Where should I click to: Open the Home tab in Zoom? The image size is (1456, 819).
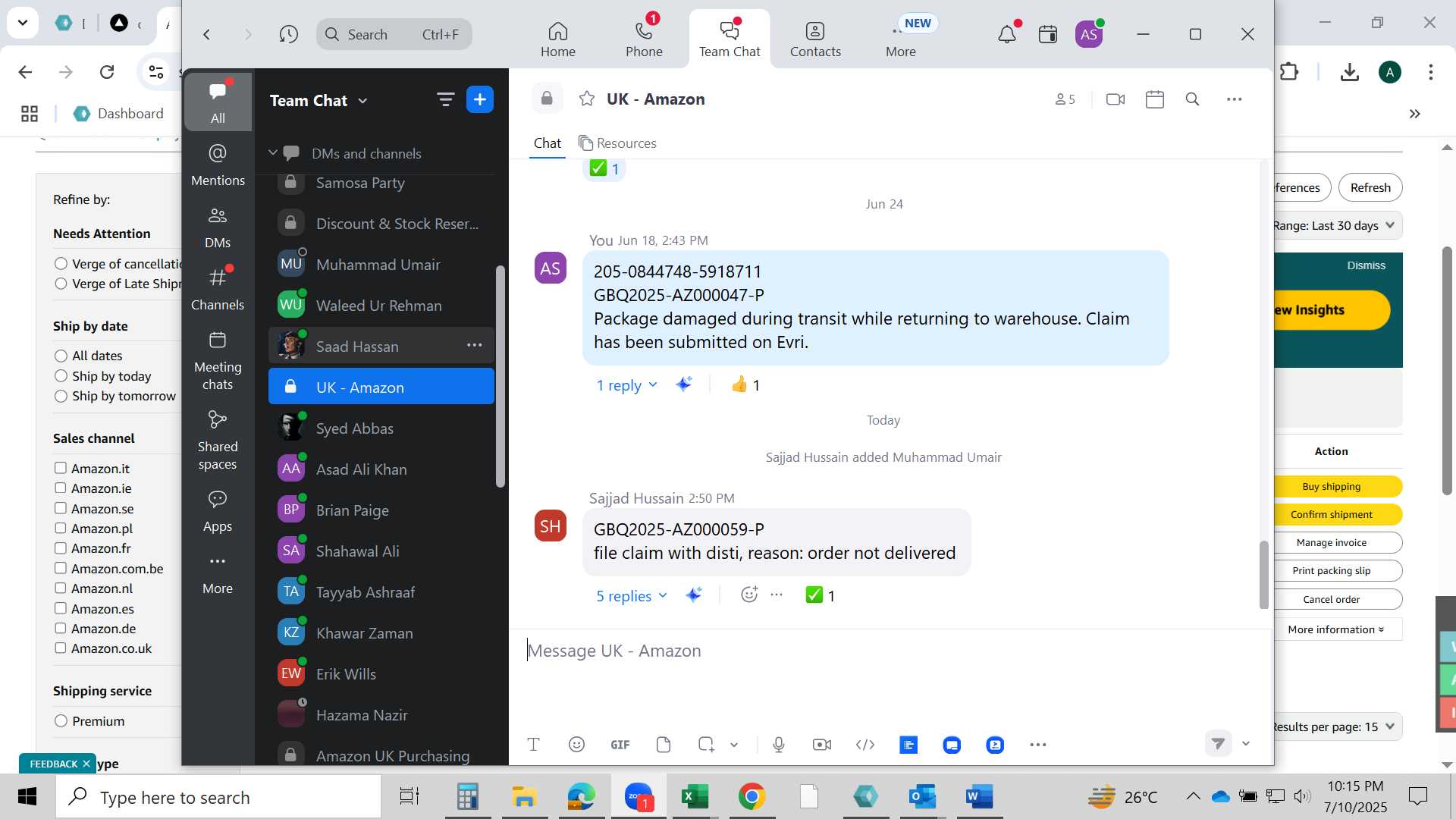(x=557, y=39)
